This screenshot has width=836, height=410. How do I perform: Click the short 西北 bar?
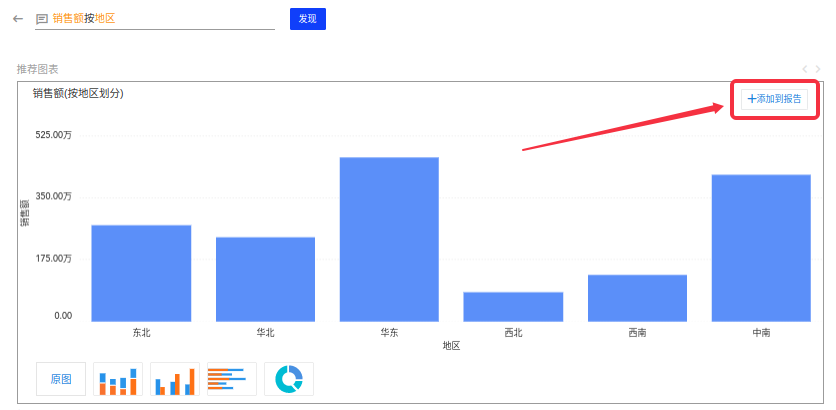click(513, 306)
